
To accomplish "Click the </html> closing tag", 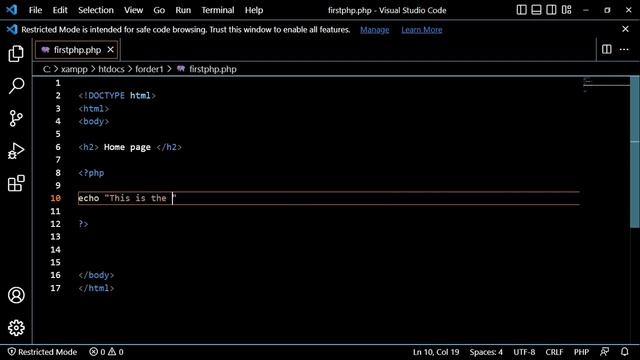I will pyautogui.click(x=96, y=288).
